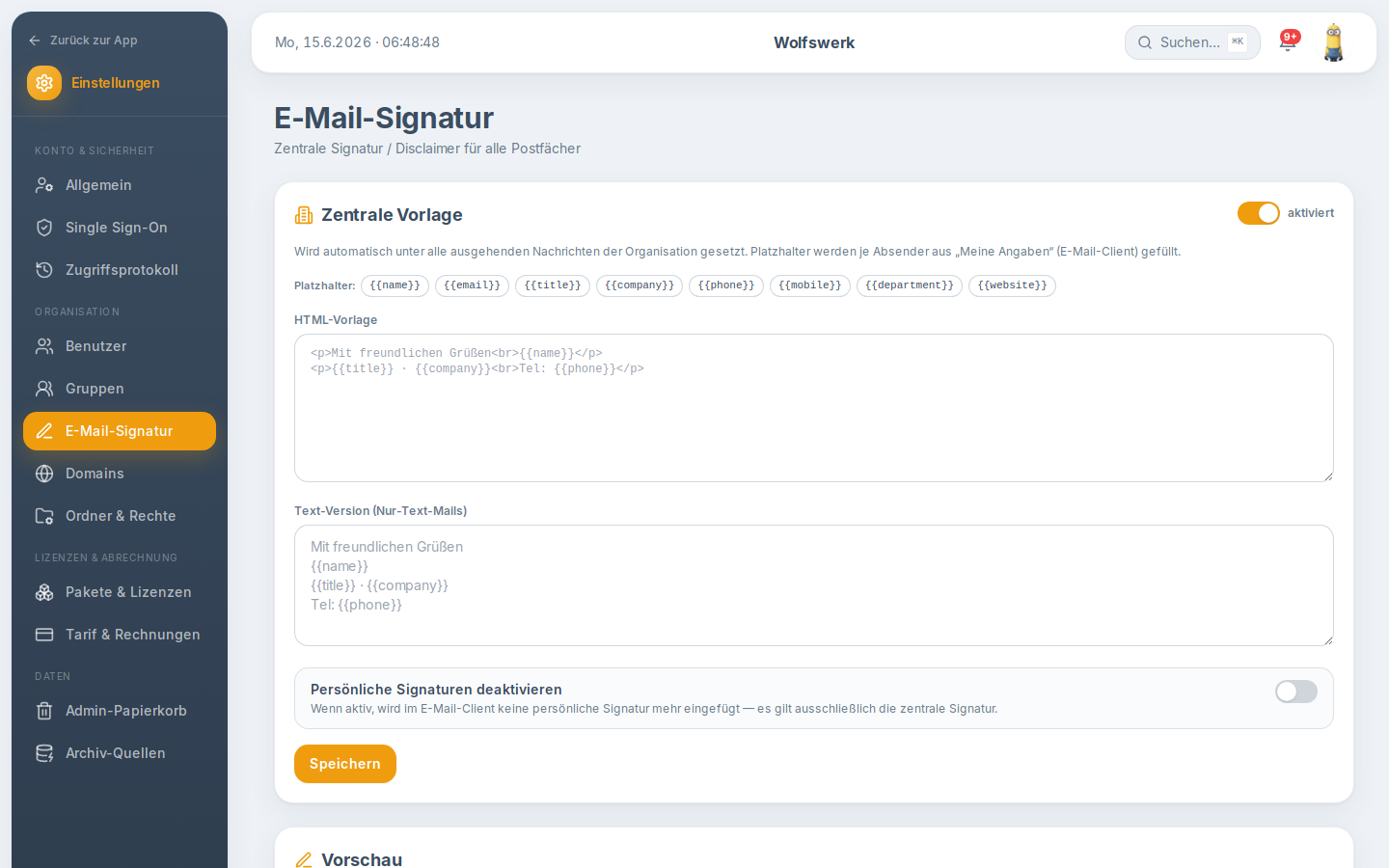Viewport: 1389px width, 868px height.
Task: Open Allgemein settings page
Action: pyautogui.click(x=120, y=185)
